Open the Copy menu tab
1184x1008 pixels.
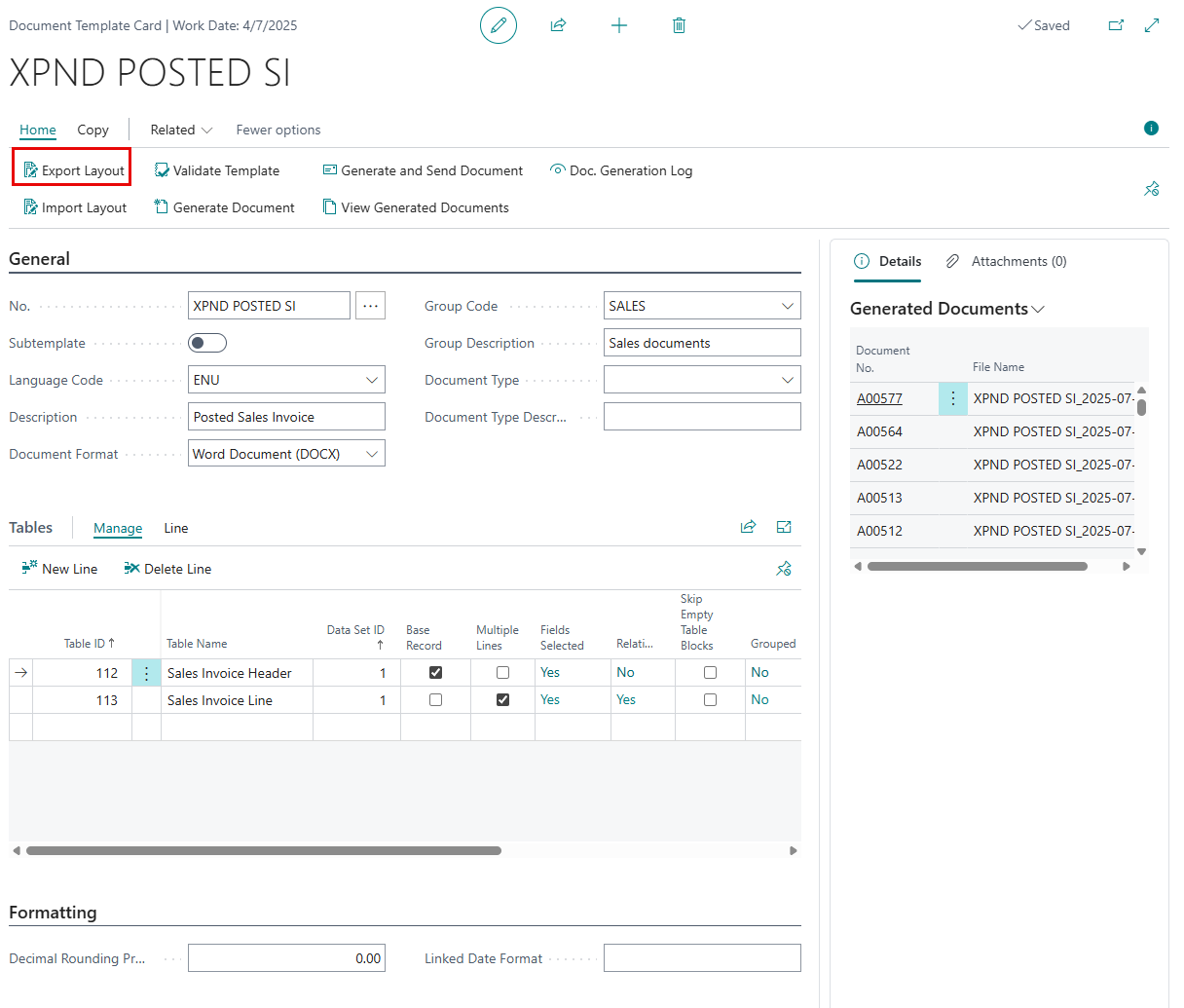(x=92, y=130)
